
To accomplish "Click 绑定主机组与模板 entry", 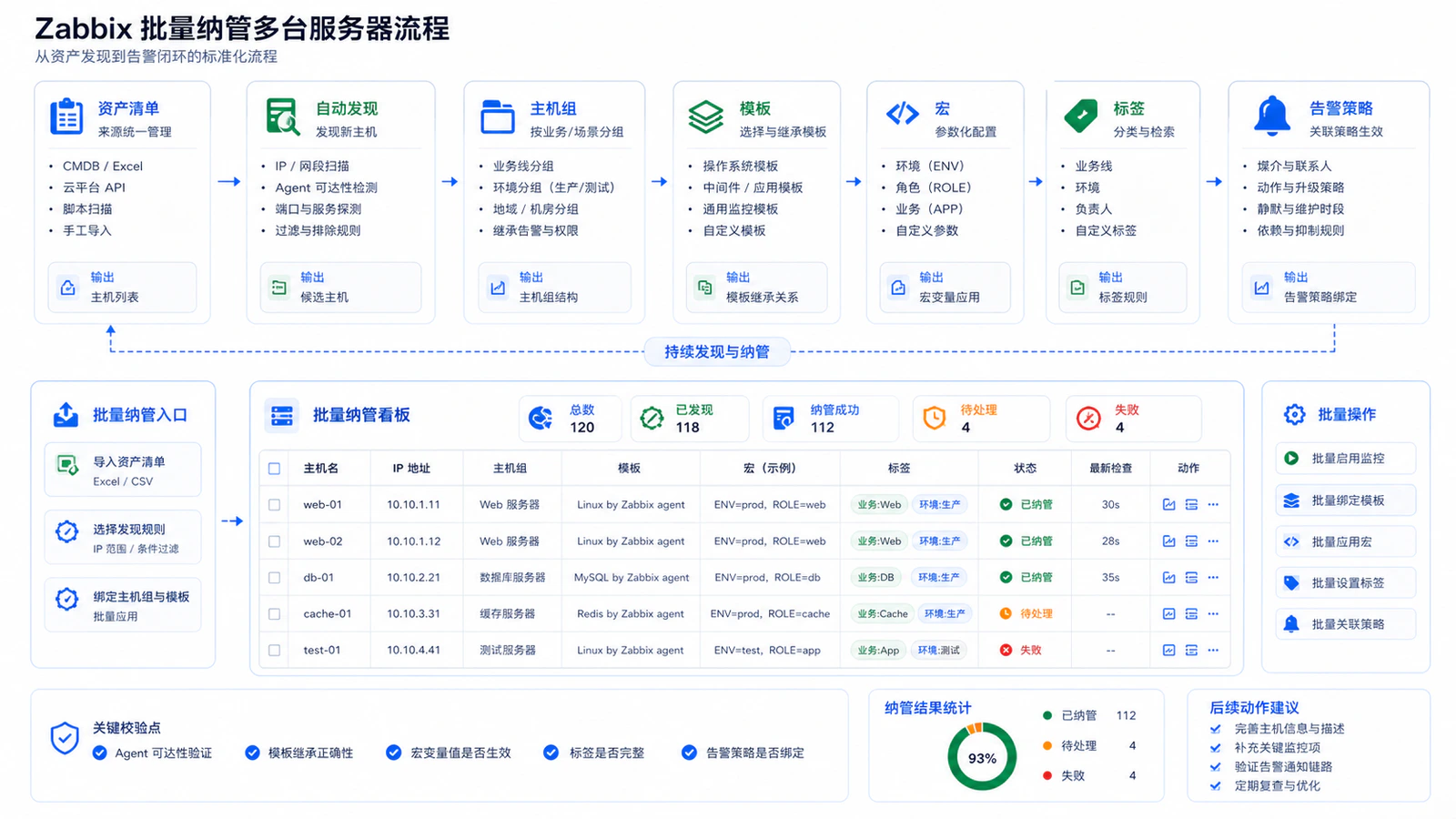I will [123, 605].
